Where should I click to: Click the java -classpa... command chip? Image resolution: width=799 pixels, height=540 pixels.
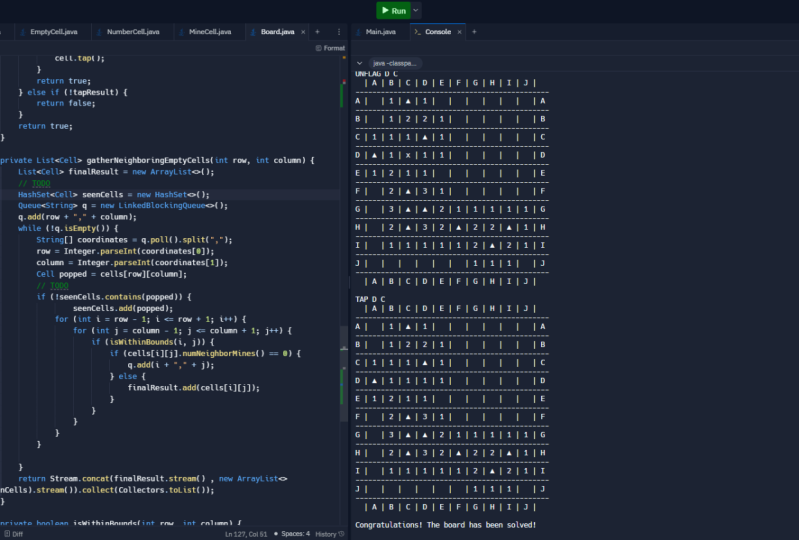tap(394, 63)
